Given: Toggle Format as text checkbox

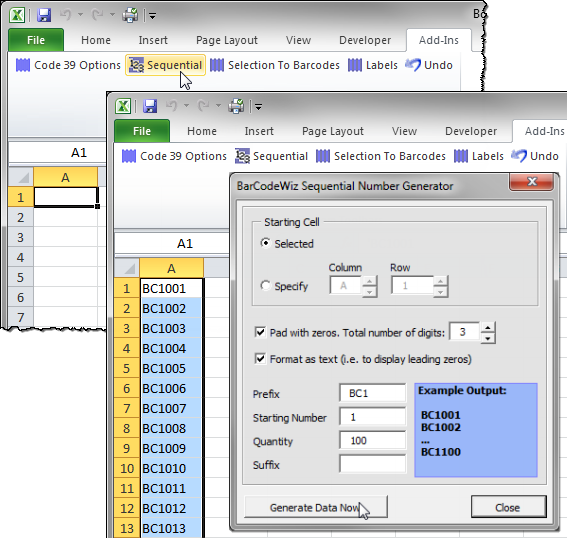Looking at the screenshot, I should point(260,359).
